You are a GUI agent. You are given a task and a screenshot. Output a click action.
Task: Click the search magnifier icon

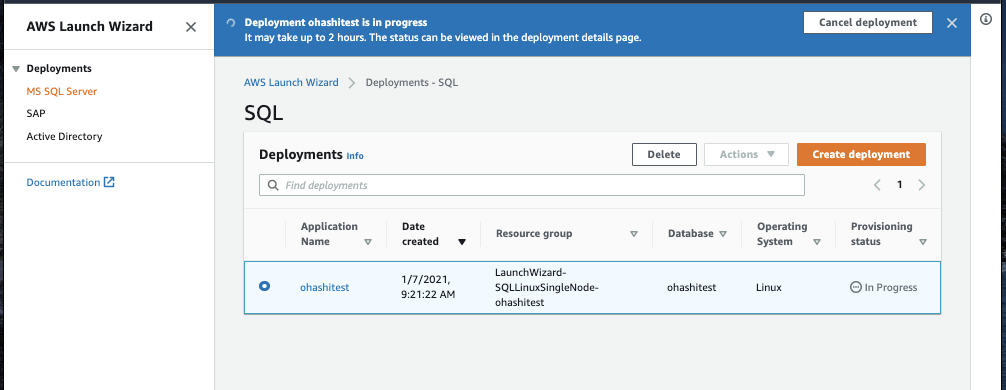(x=273, y=185)
